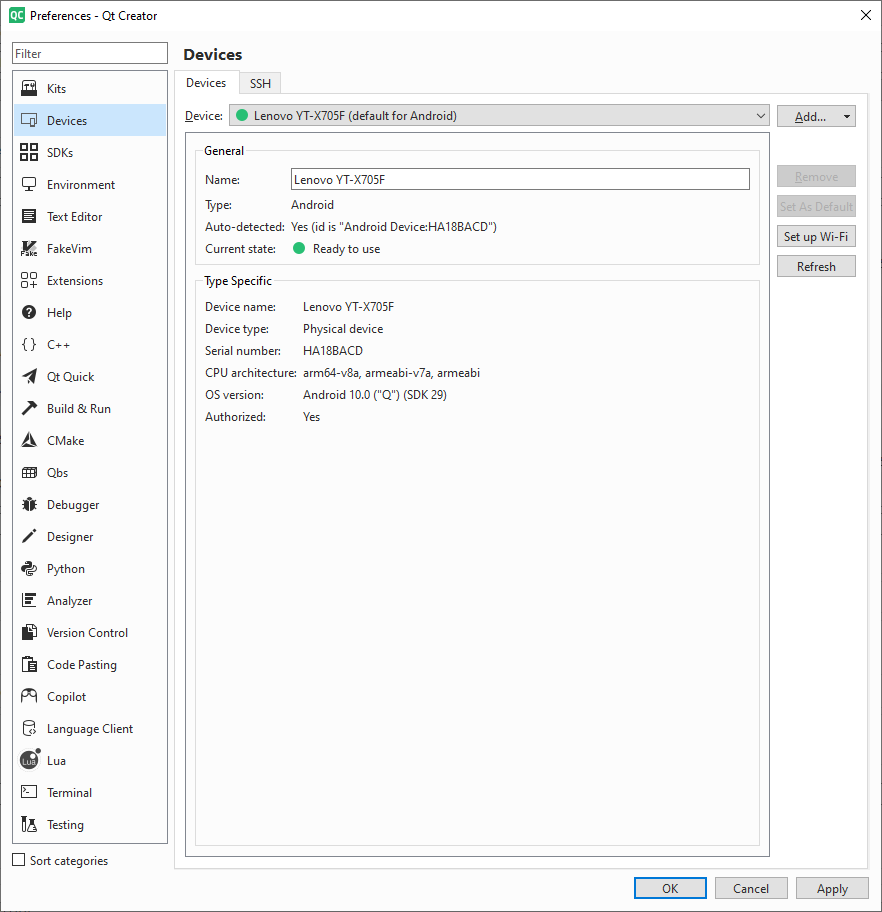Click the device Name text field
The width and height of the screenshot is (882, 912).
(520, 179)
